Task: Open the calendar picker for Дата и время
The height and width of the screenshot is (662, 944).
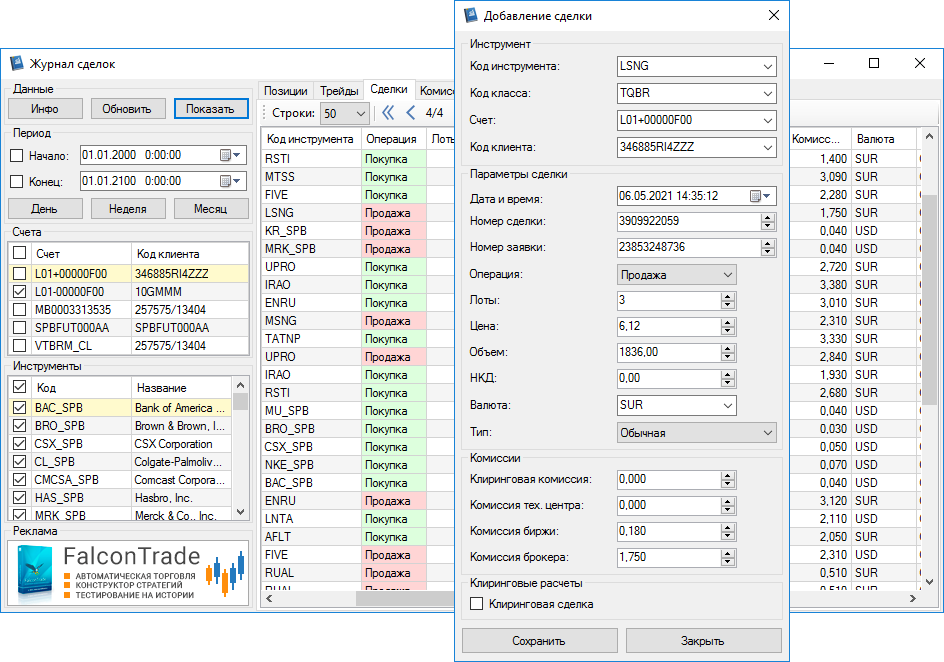Action: point(760,196)
